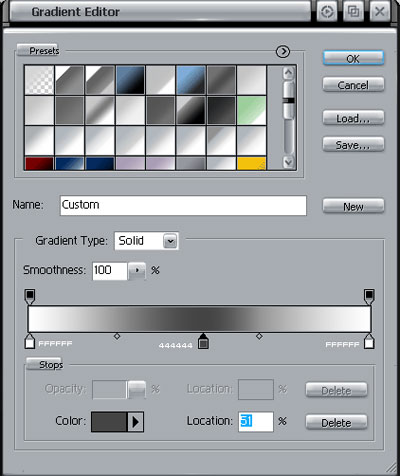Select the left opacity stop above gradient bar
400x476 pixels.
coord(30,297)
